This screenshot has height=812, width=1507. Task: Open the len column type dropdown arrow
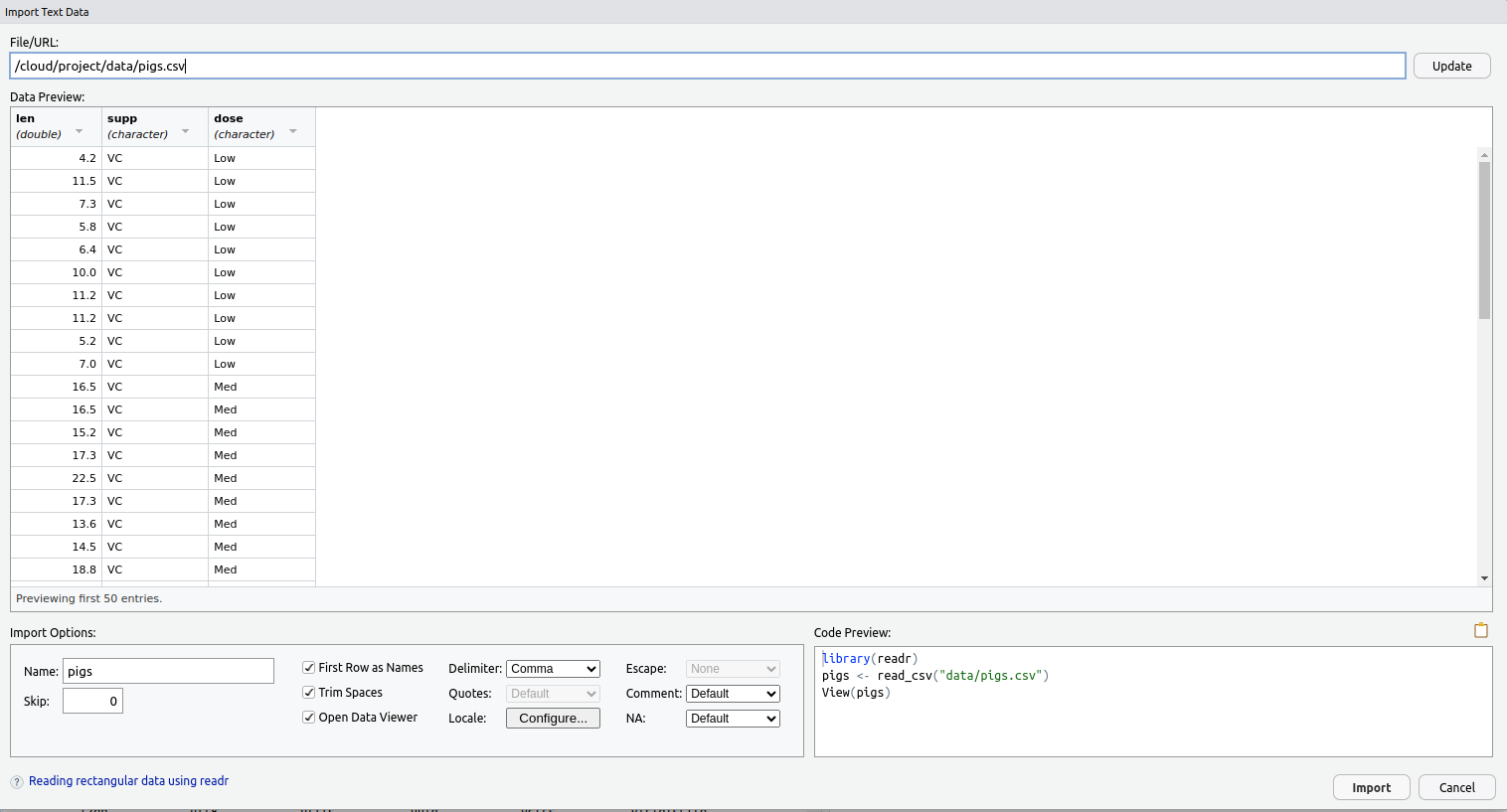click(80, 131)
